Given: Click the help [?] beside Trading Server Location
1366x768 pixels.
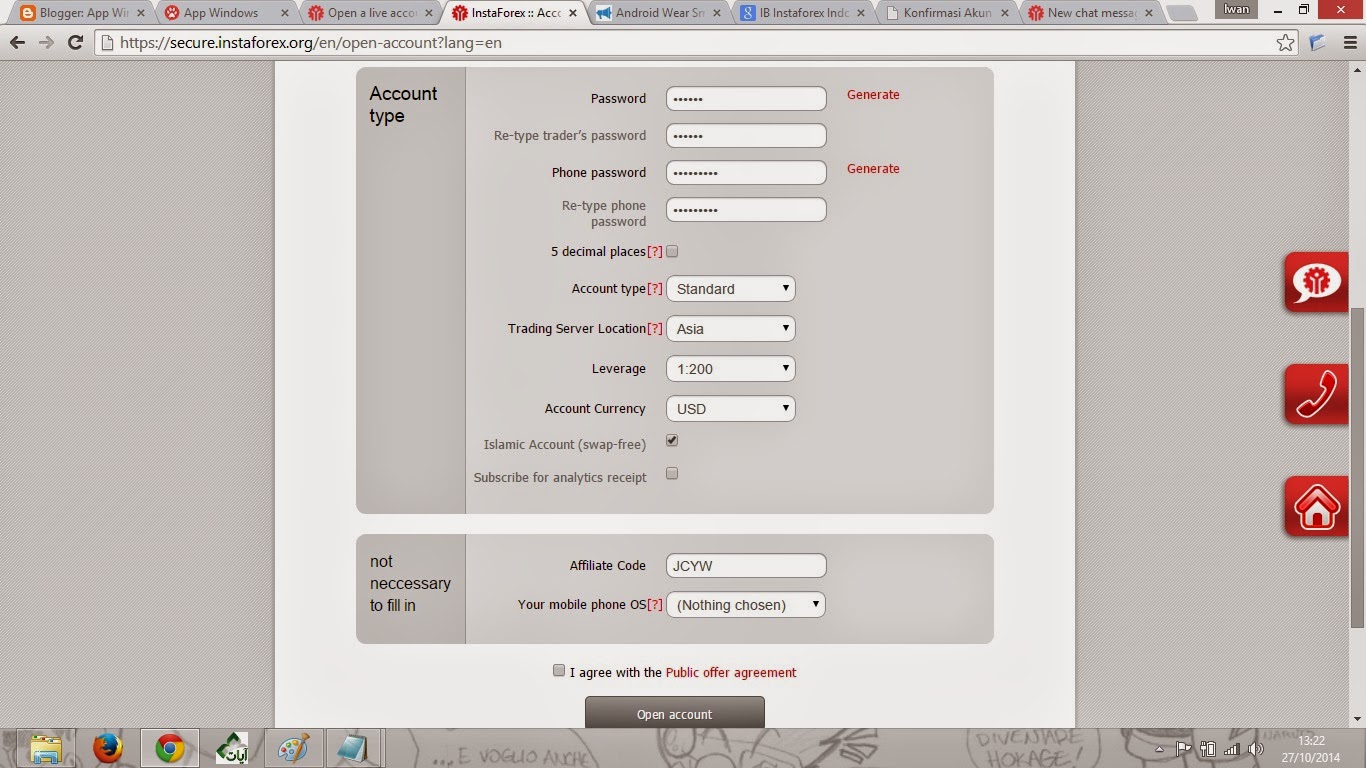Looking at the screenshot, I should click(x=655, y=329).
